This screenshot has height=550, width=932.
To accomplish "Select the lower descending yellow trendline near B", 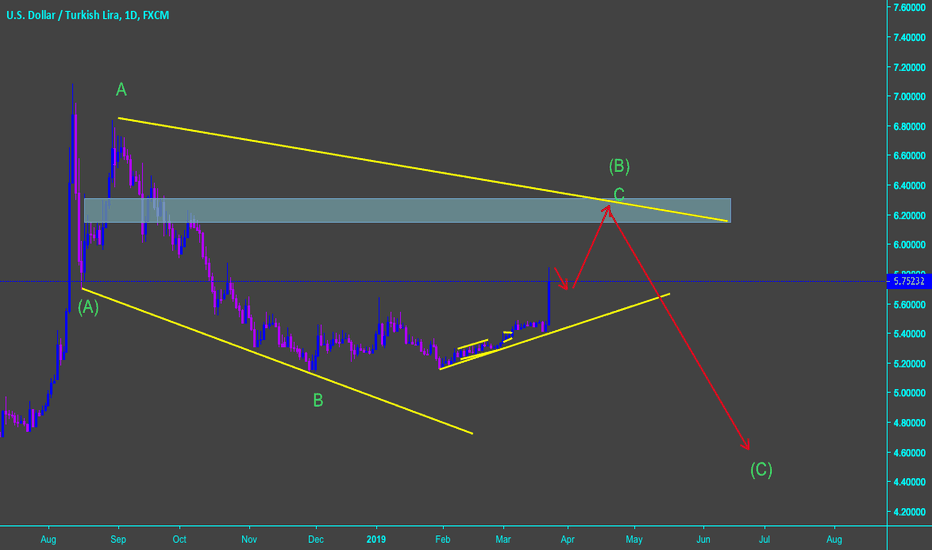I will pyautogui.click(x=277, y=361).
